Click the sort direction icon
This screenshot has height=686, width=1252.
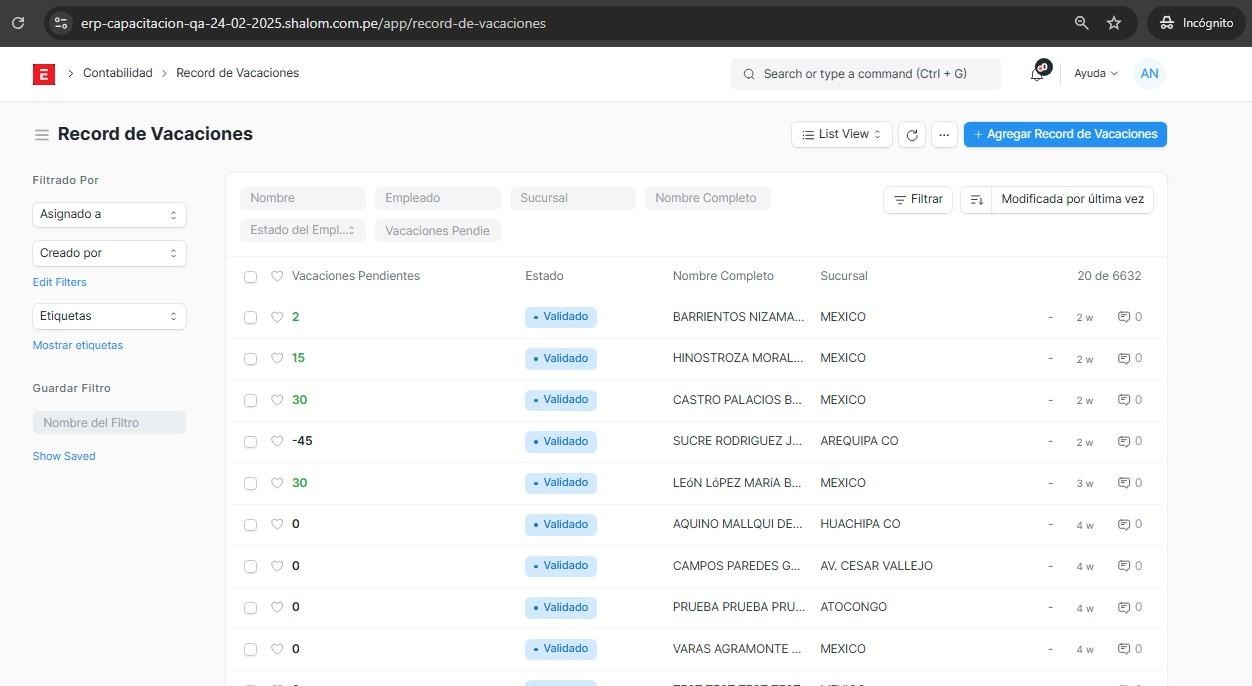point(976,200)
